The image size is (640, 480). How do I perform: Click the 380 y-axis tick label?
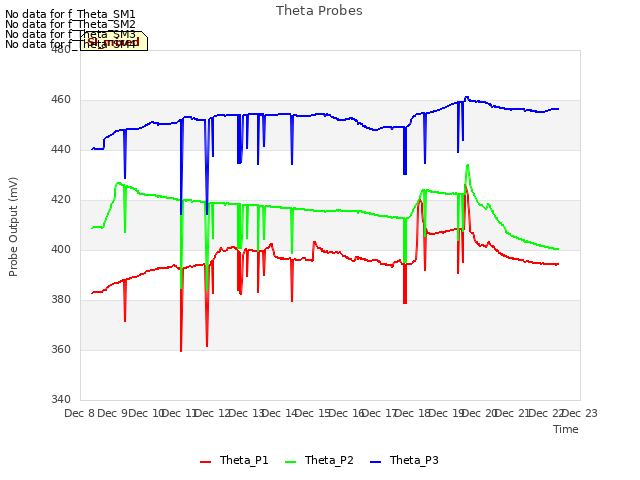point(61,300)
